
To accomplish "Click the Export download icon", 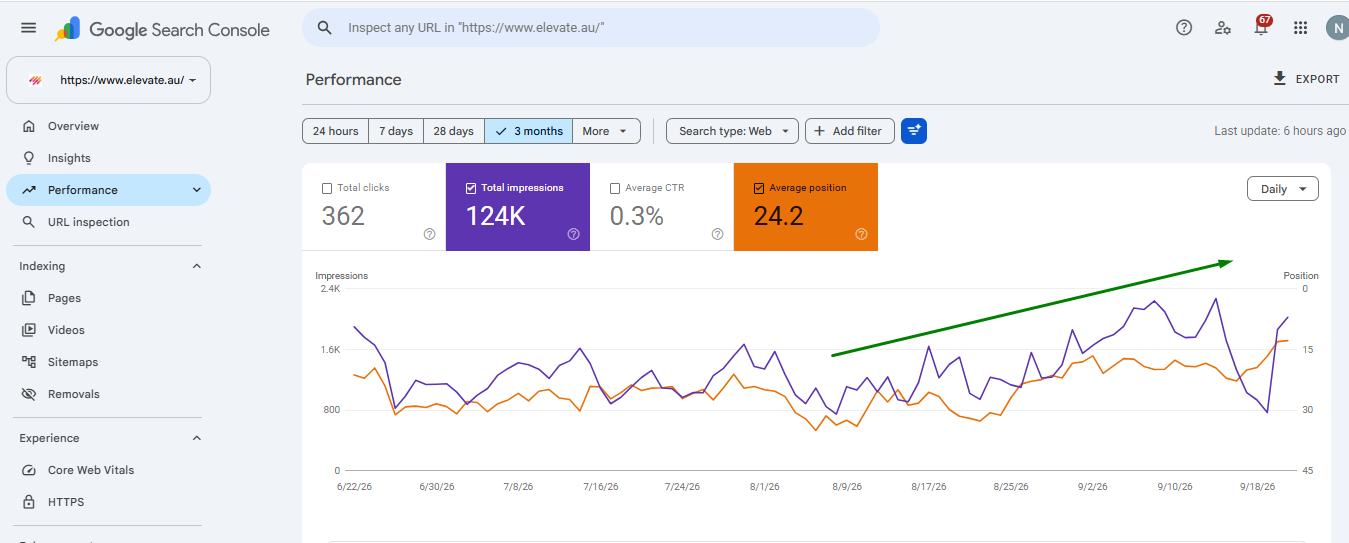I will click(1279, 78).
